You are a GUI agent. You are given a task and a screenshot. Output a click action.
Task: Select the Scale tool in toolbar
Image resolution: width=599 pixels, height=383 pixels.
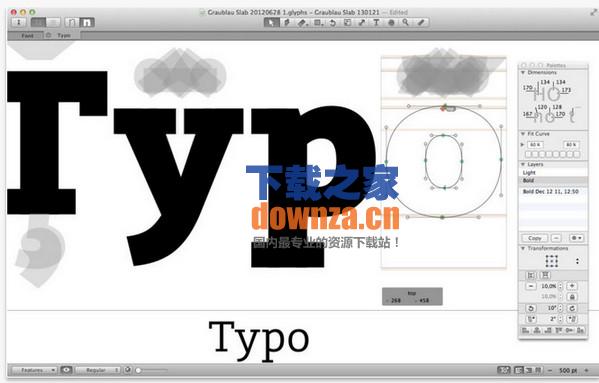click(x=347, y=23)
